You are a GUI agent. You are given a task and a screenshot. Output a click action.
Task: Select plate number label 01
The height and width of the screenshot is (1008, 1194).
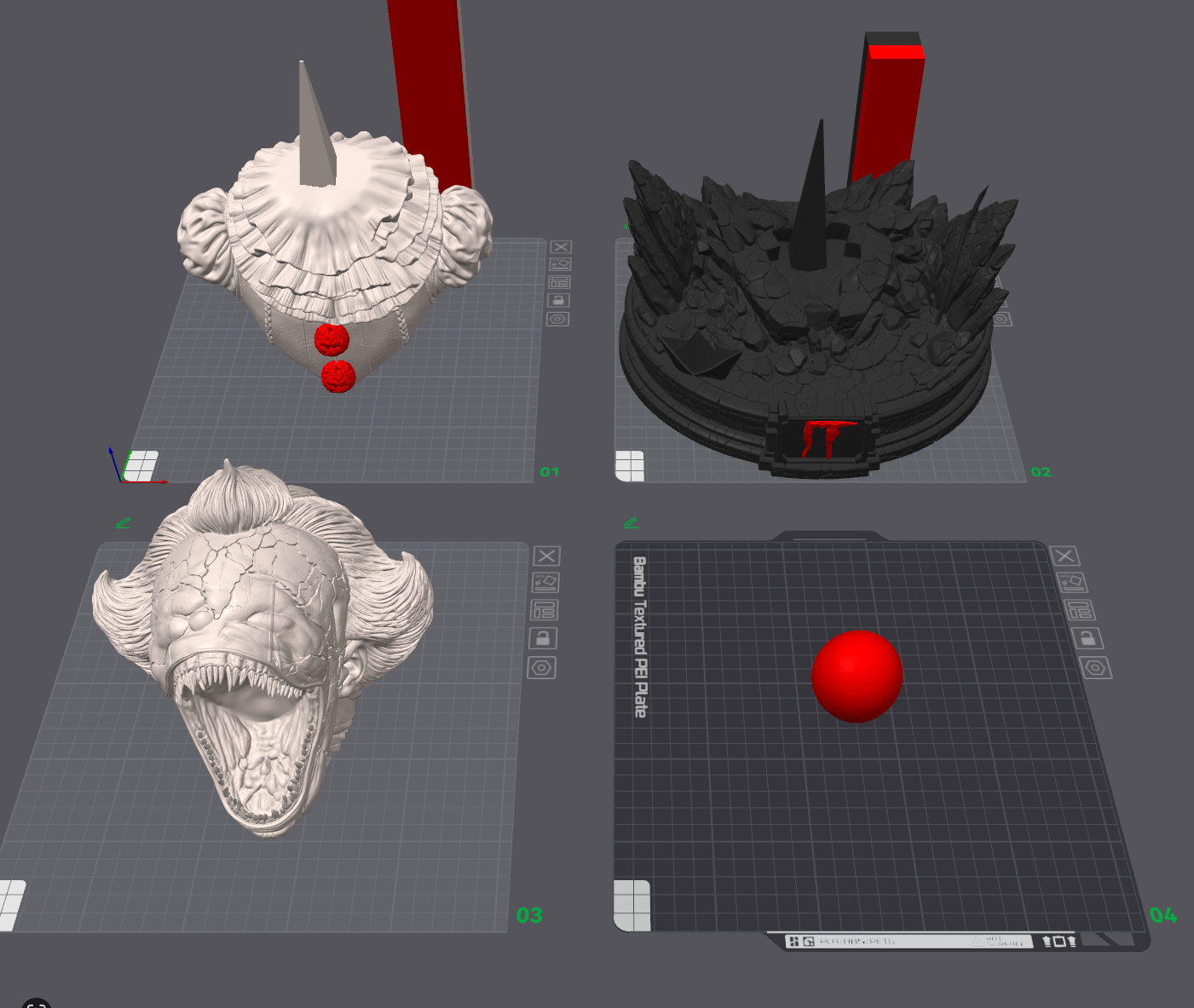(x=550, y=472)
